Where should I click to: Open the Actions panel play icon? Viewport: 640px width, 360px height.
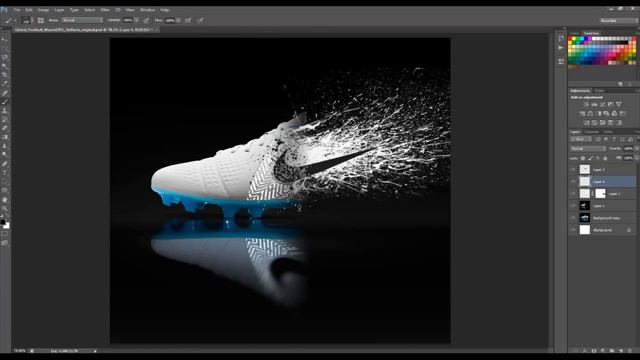click(x=561, y=48)
